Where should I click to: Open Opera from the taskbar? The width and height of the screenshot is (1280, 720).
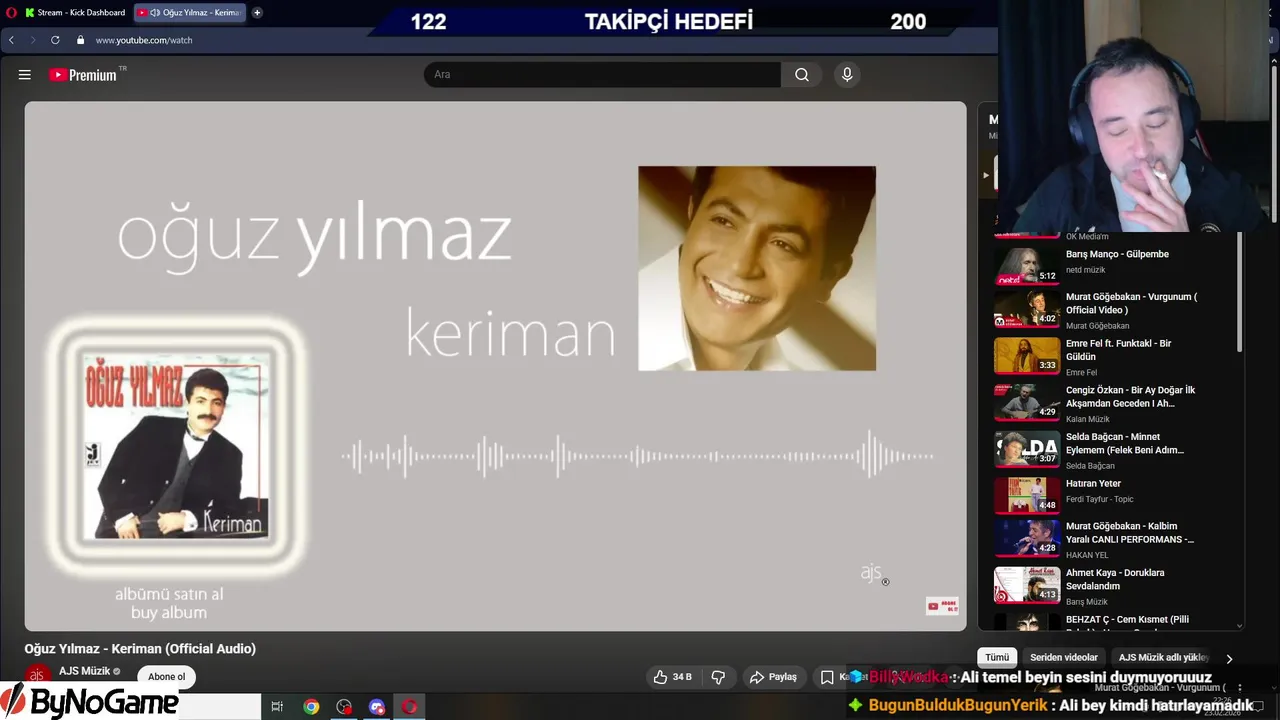(x=409, y=707)
